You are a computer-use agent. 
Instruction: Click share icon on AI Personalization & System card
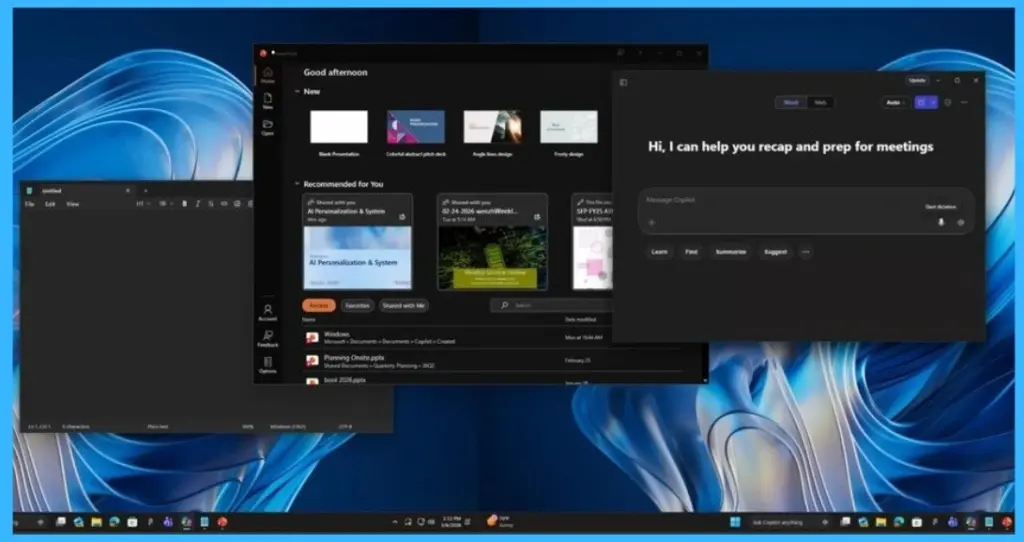pyautogui.click(x=402, y=217)
